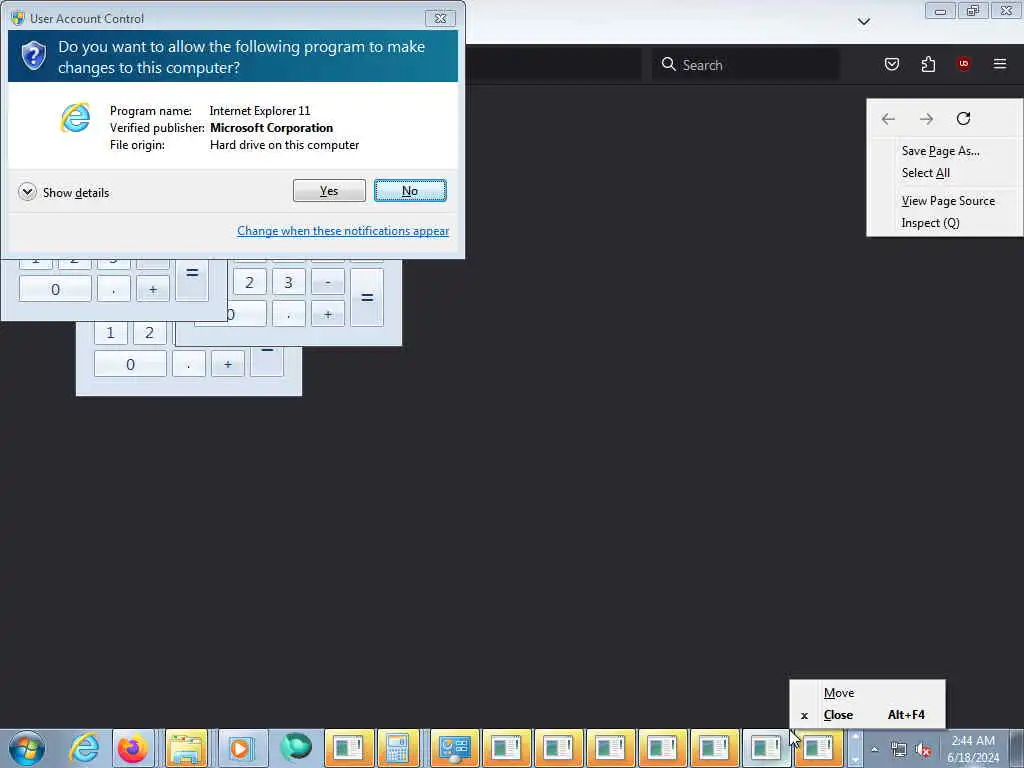The width and height of the screenshot is (1024, 768).
Task: Click the Firefox Search field
Action: (x=746, y=65)
